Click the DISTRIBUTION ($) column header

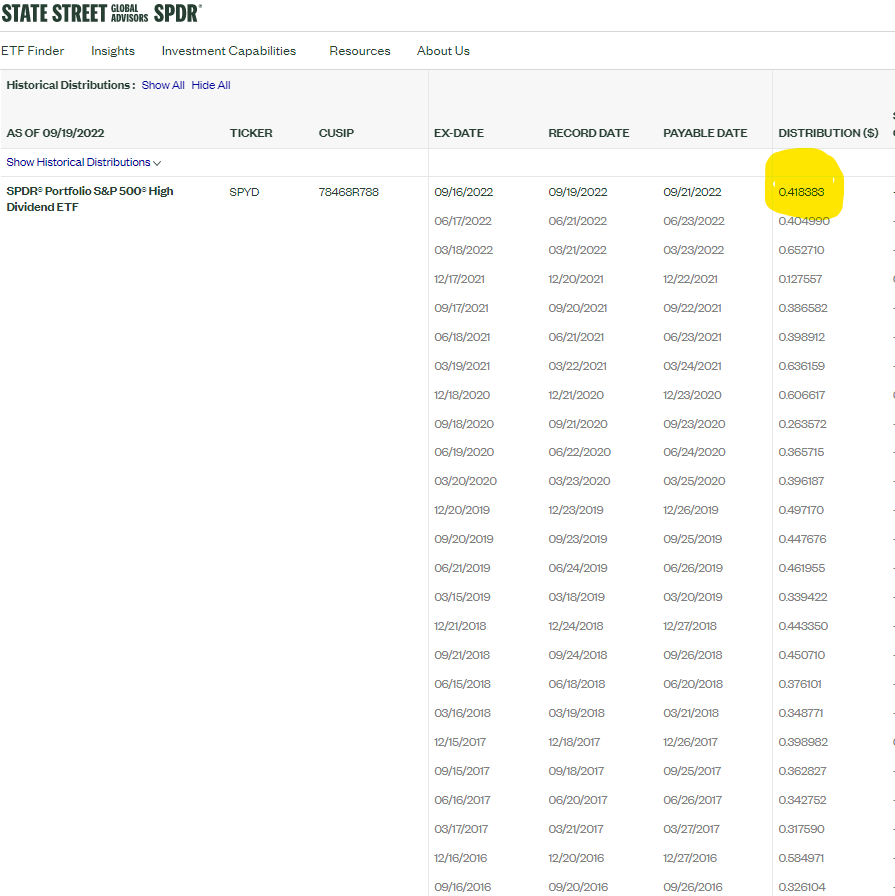pyautogui.click(x=828, y=133)
